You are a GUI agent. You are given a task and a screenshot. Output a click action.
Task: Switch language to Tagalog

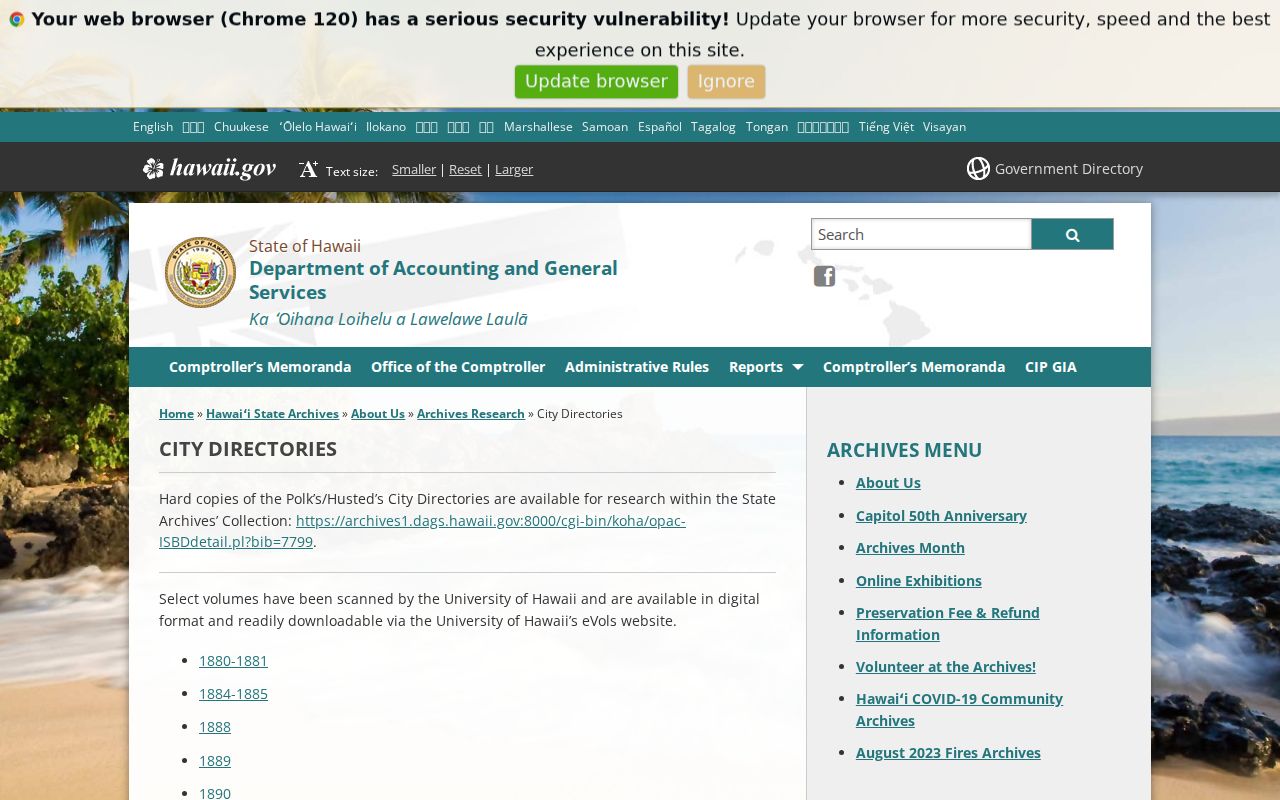click(x=713, y=126)
